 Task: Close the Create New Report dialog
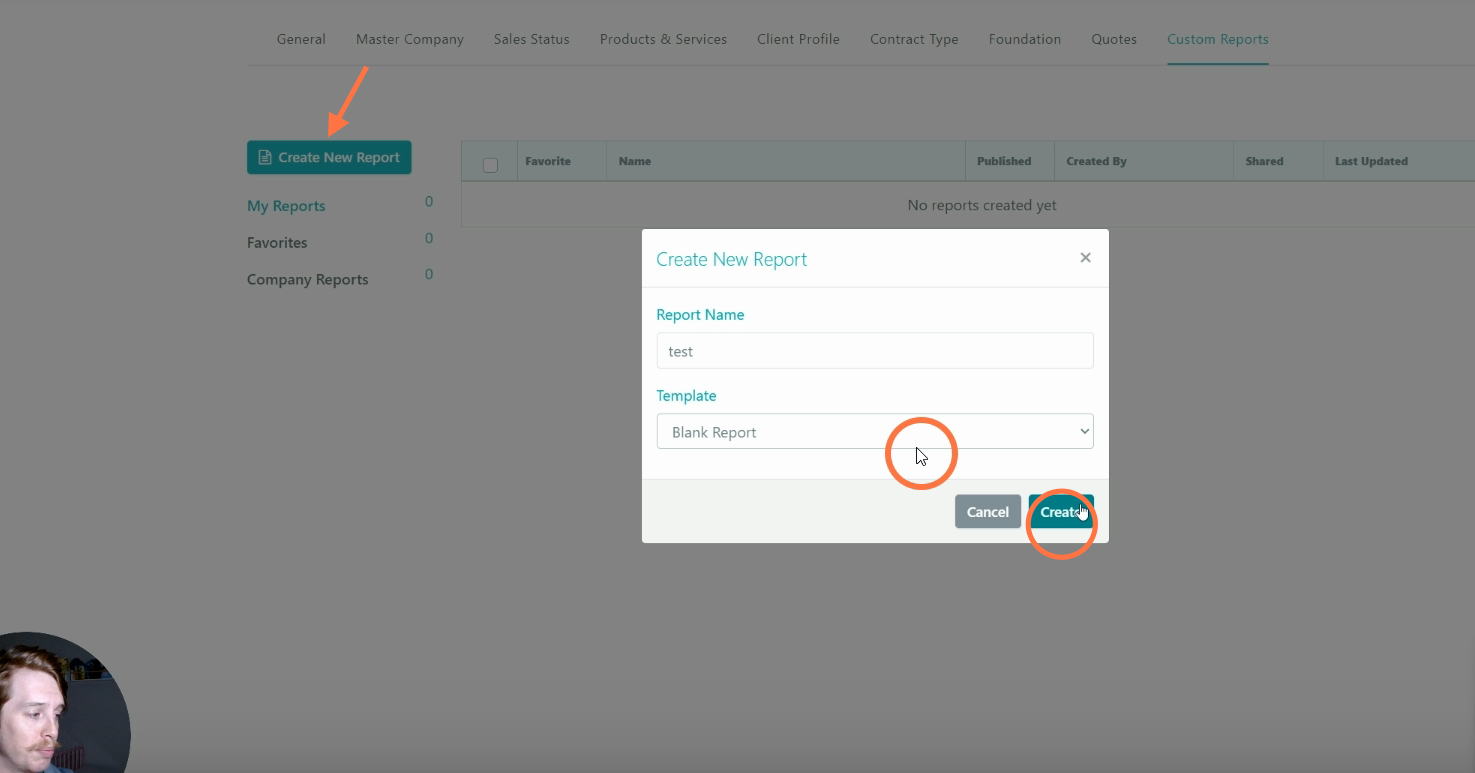point(1085,258)
